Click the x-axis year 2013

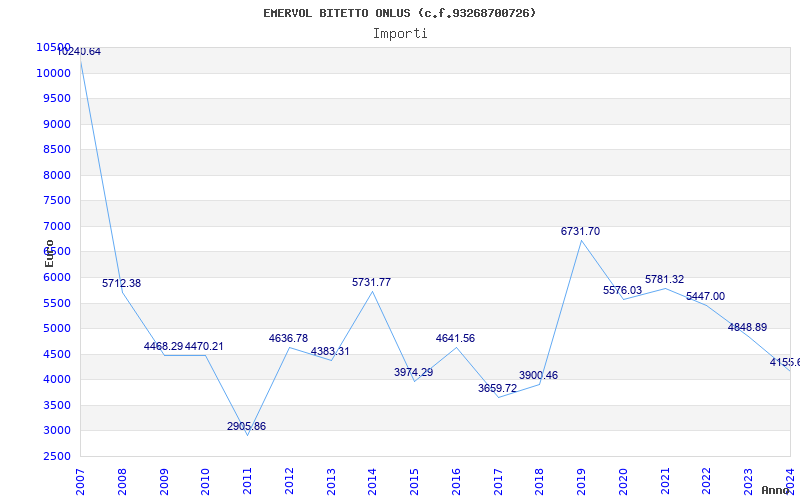331,482
